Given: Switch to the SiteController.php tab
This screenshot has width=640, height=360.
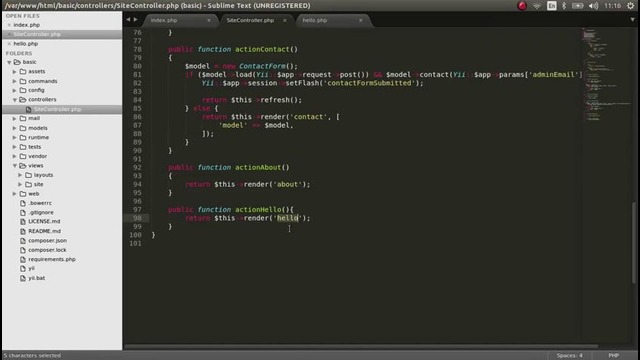Looking at the screenshot, I should 250,20.
